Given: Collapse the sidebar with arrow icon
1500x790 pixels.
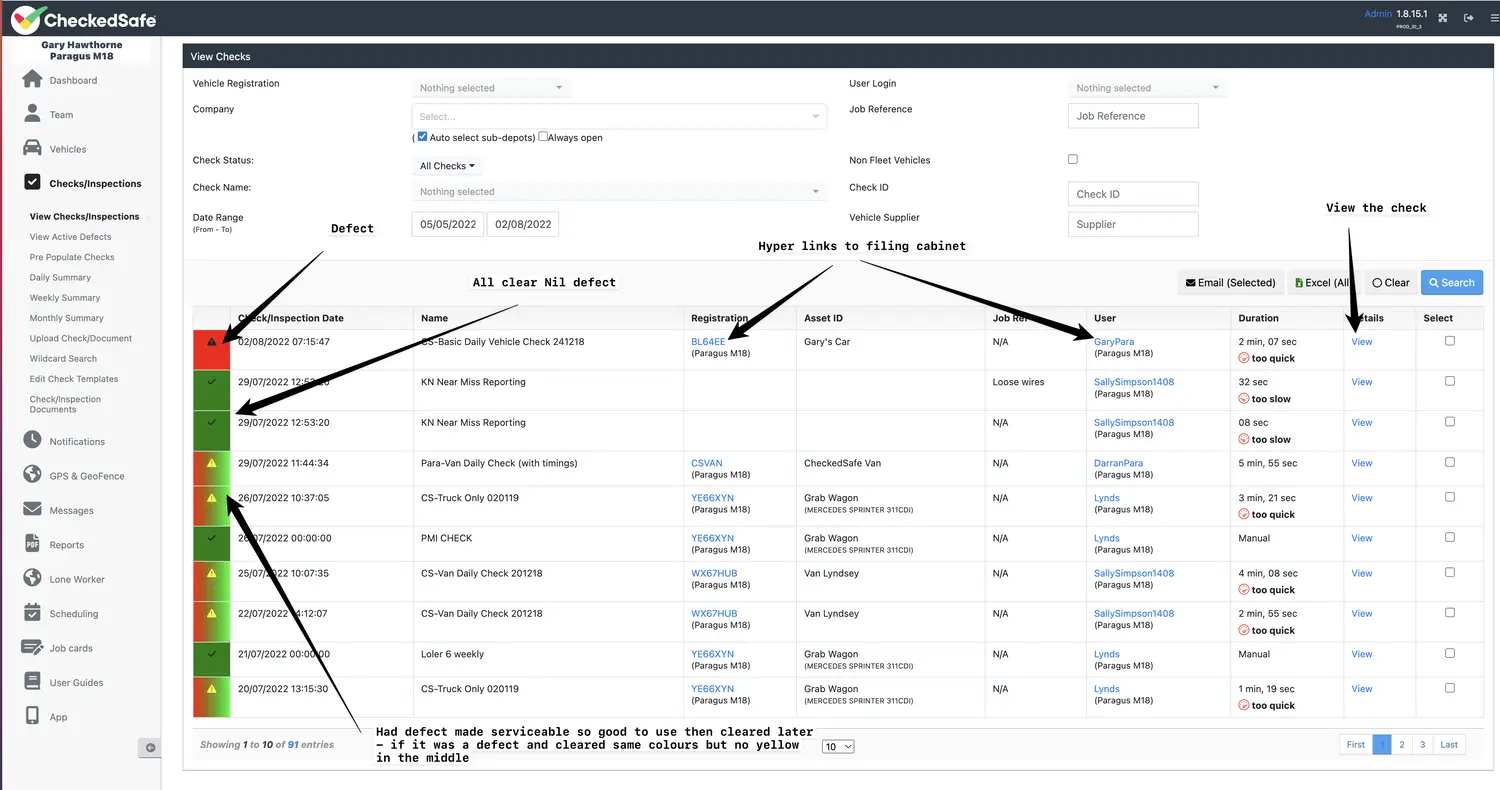Looking at the screenshot, I should coord(149,747).
